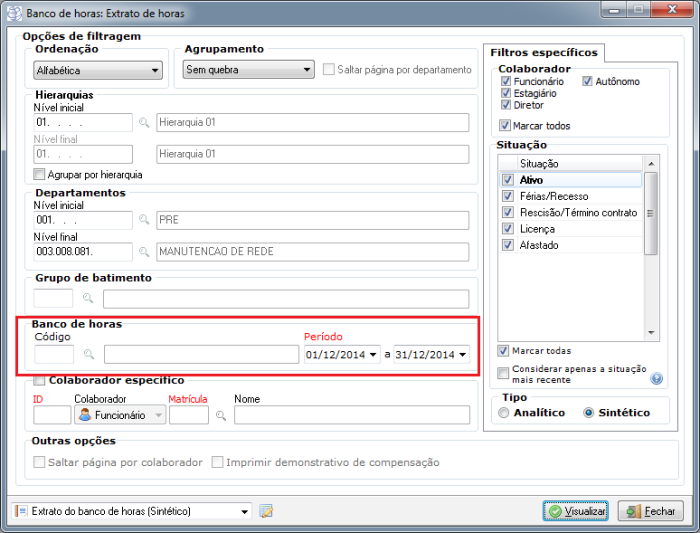Click search icon next to Departamentos Nível final
This screenshot has width=700, height=533.
pyautogui.click(x=144, y=252)
